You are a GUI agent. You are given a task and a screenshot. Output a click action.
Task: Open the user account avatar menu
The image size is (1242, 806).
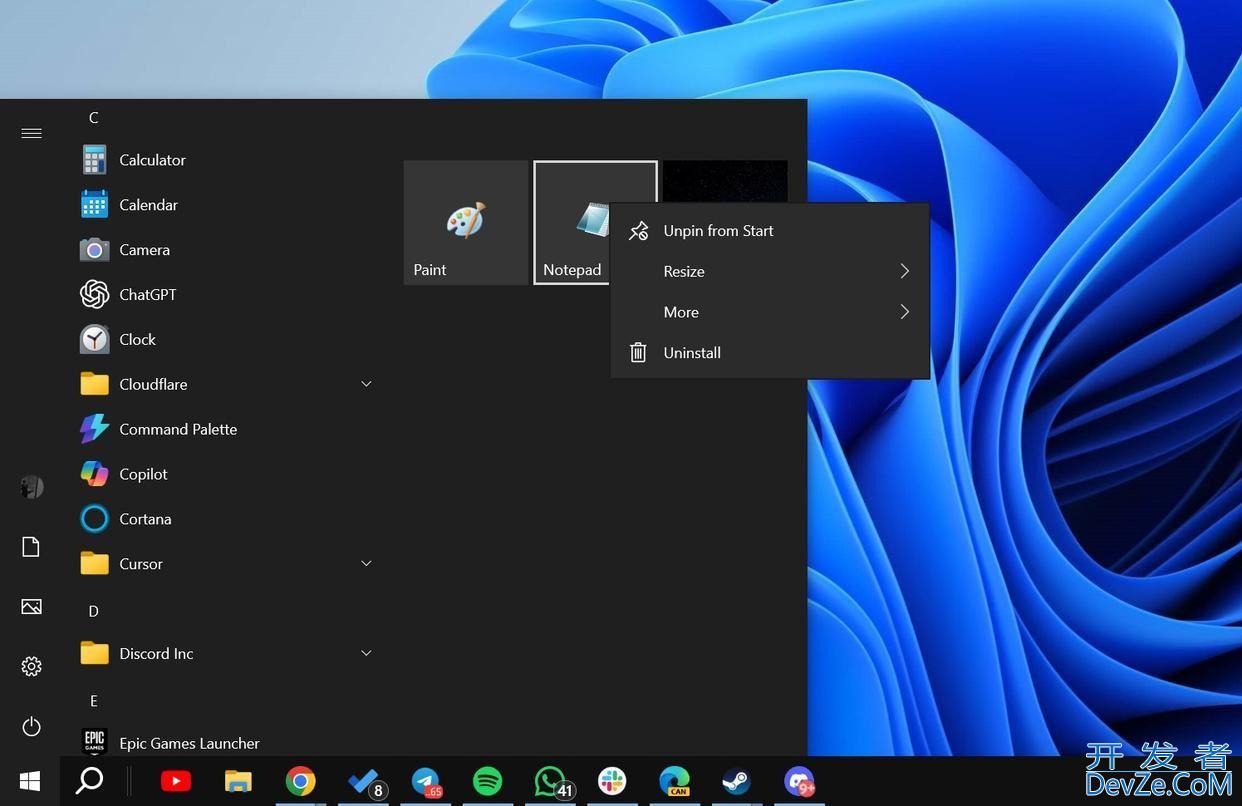[31, 487]
